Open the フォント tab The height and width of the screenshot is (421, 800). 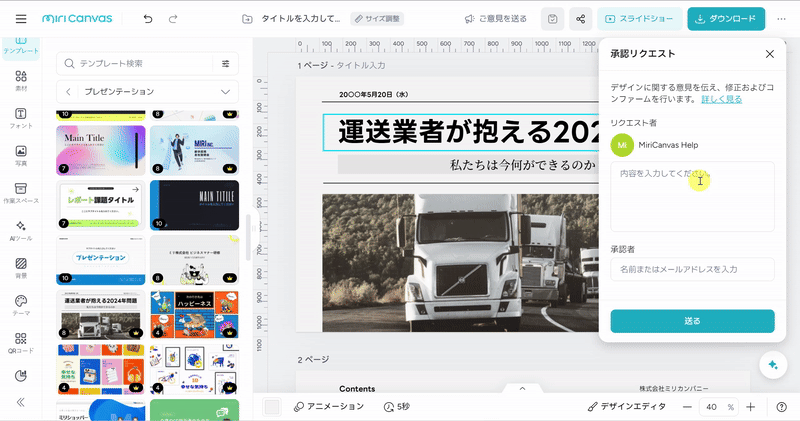click(21, 118)
